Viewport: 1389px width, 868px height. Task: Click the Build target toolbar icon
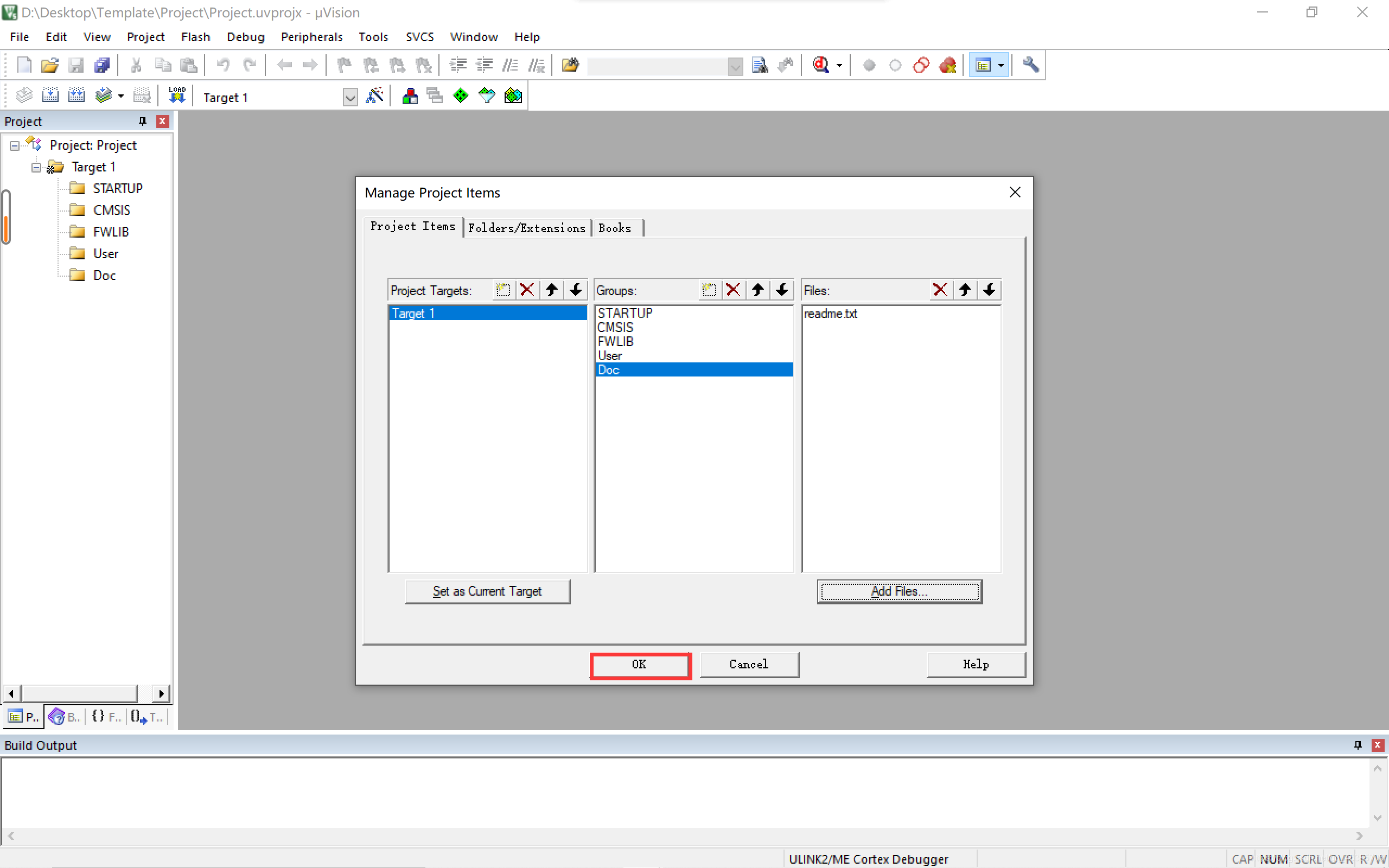(50, 95)
